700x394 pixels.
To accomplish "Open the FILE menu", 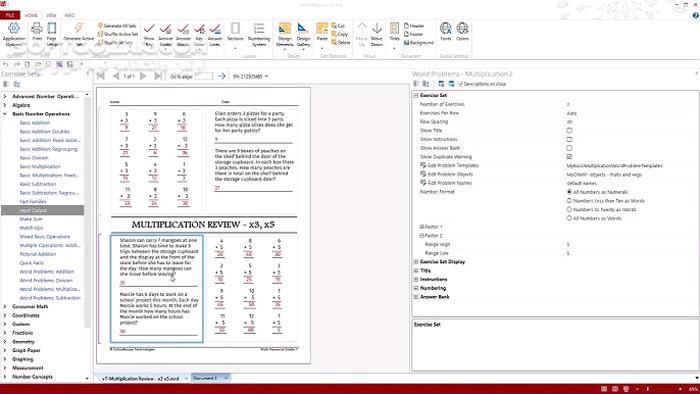I will [x=10, y=15].
